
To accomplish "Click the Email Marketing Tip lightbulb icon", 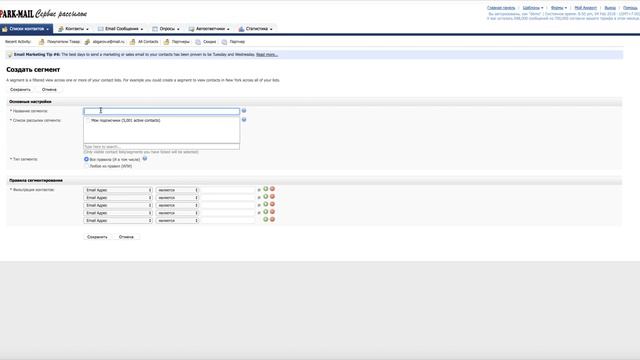I will 10,55.
